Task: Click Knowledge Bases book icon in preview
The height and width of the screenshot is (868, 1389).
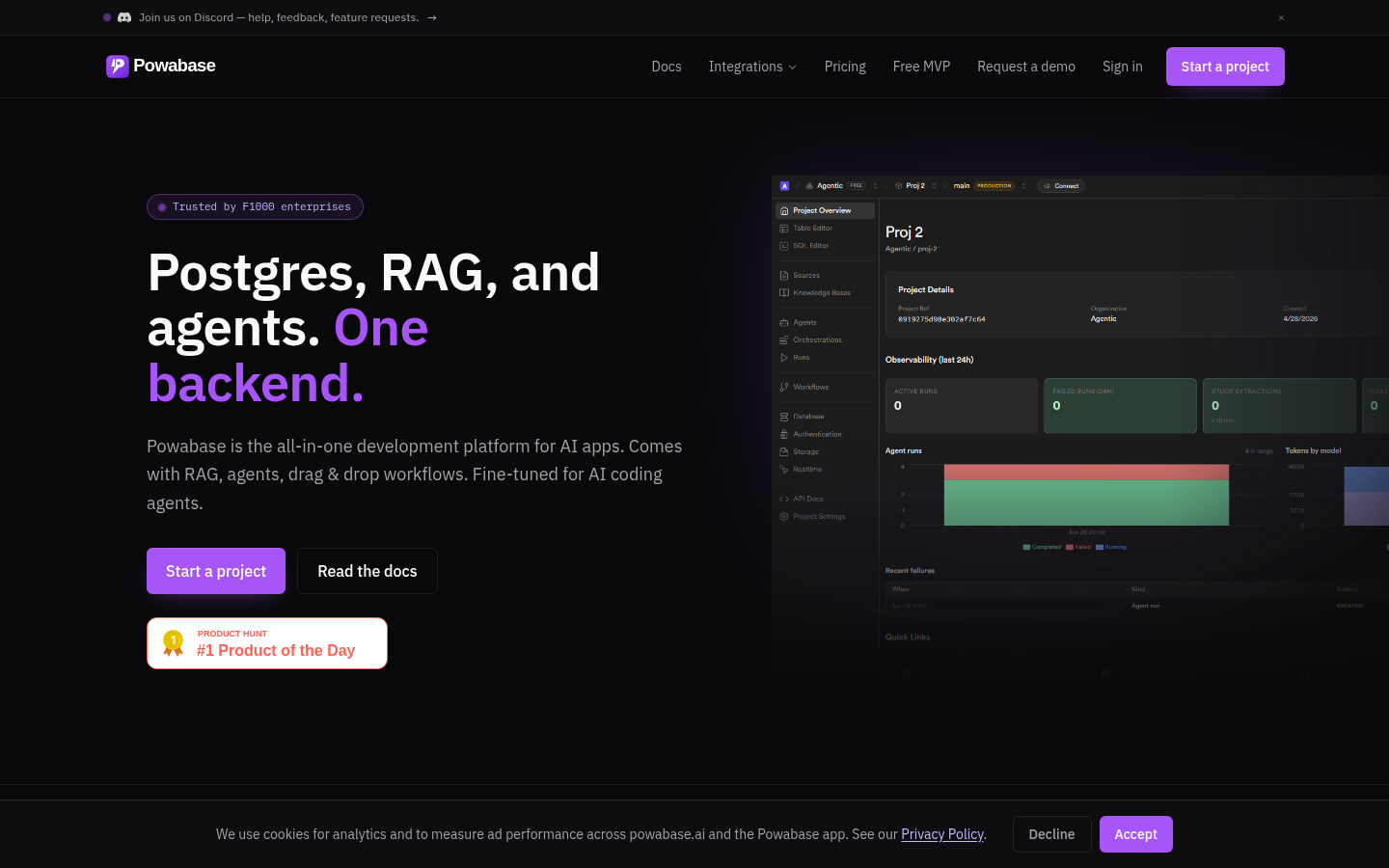Action: [784, 293]
